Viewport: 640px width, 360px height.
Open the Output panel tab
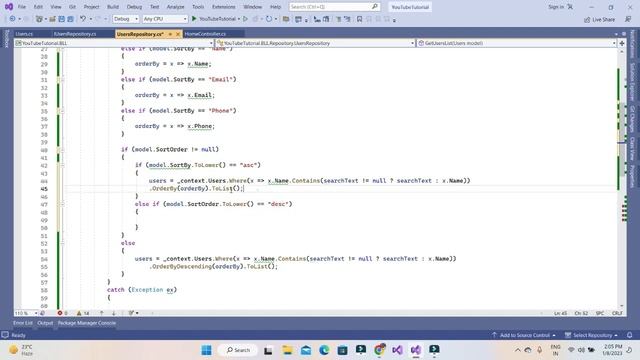pos(45,323)
